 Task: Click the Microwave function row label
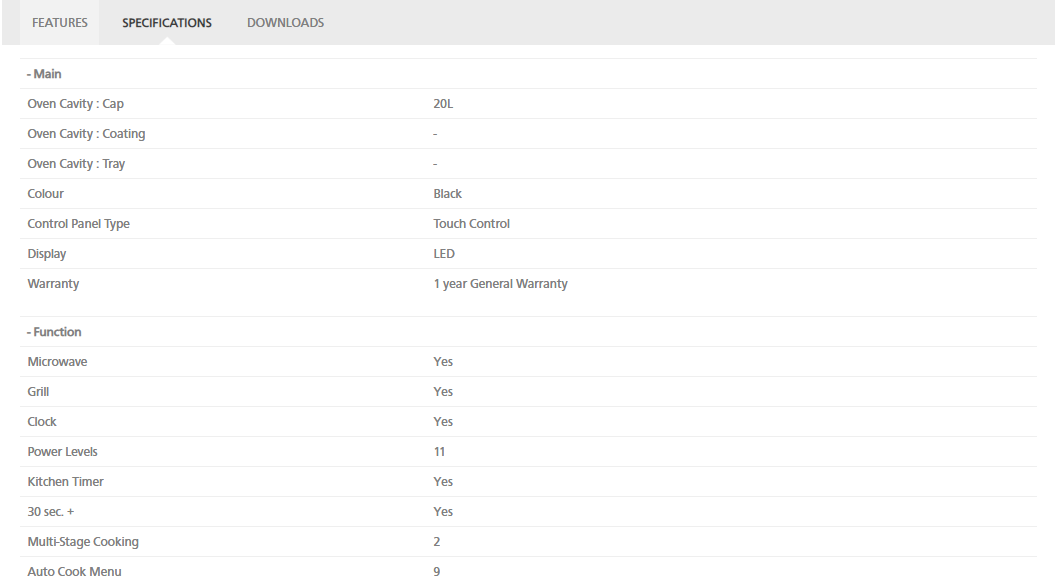pyautogui.click(x=57, y=362)
